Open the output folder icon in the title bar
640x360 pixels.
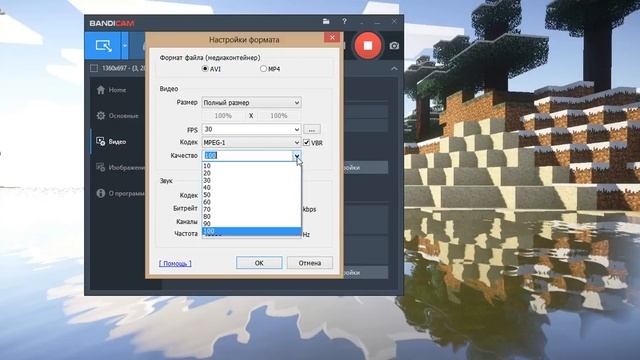(326, 21)
